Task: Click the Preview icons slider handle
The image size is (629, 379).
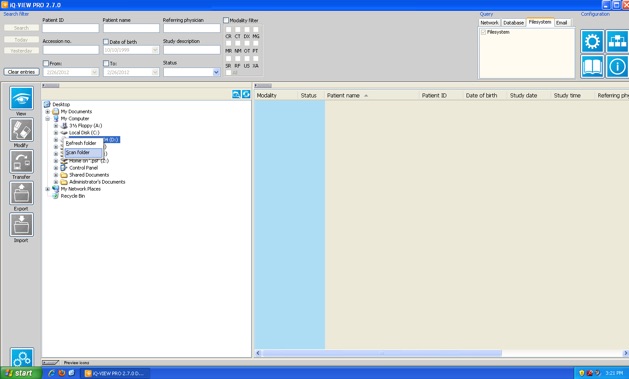Action: point(50,363)
